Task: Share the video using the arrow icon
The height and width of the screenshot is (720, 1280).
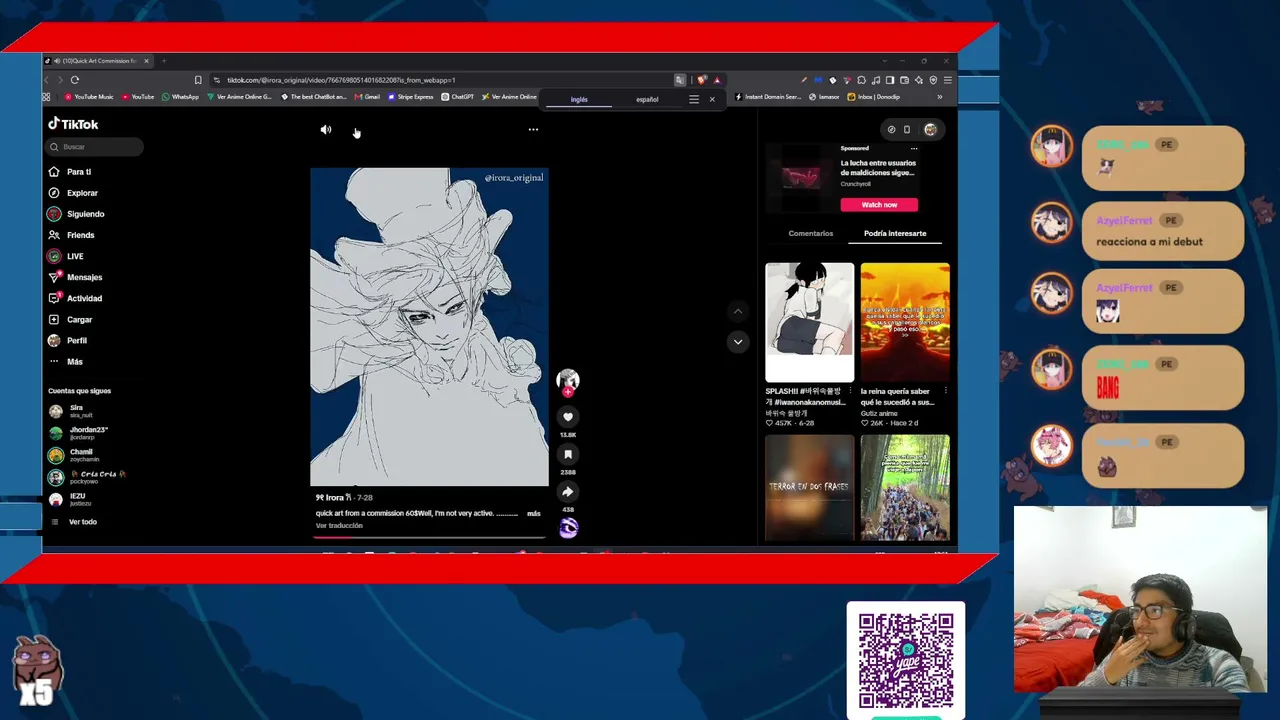Action: click(567, 491)
